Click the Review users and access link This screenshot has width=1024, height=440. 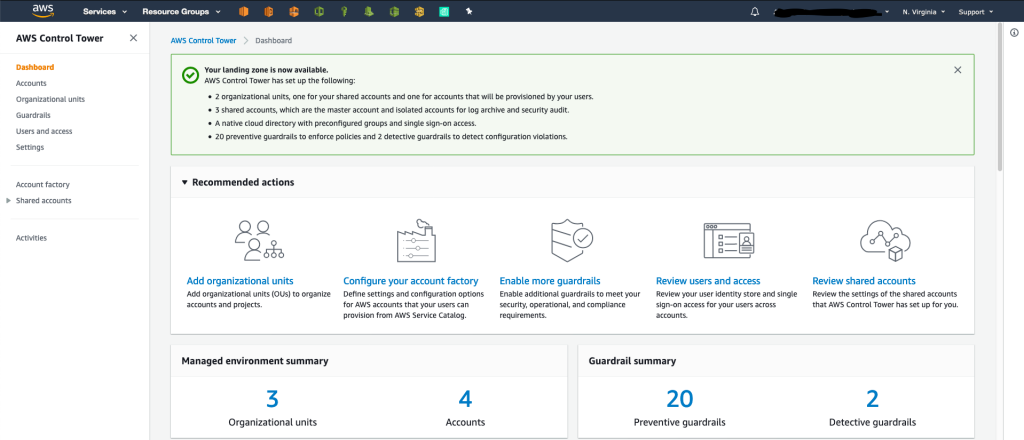708,281
